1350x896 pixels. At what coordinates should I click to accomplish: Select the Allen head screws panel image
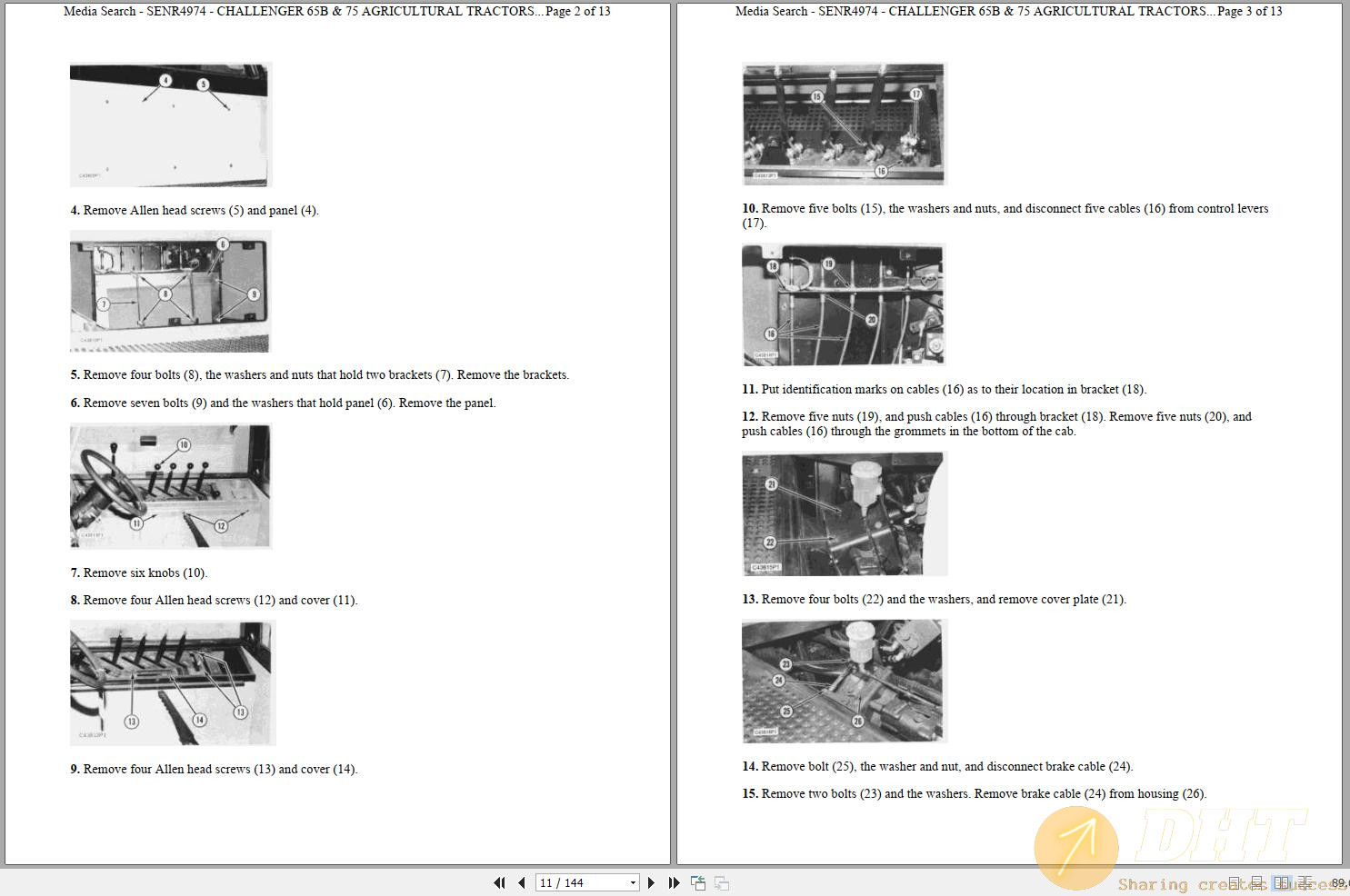pos(170,124)
